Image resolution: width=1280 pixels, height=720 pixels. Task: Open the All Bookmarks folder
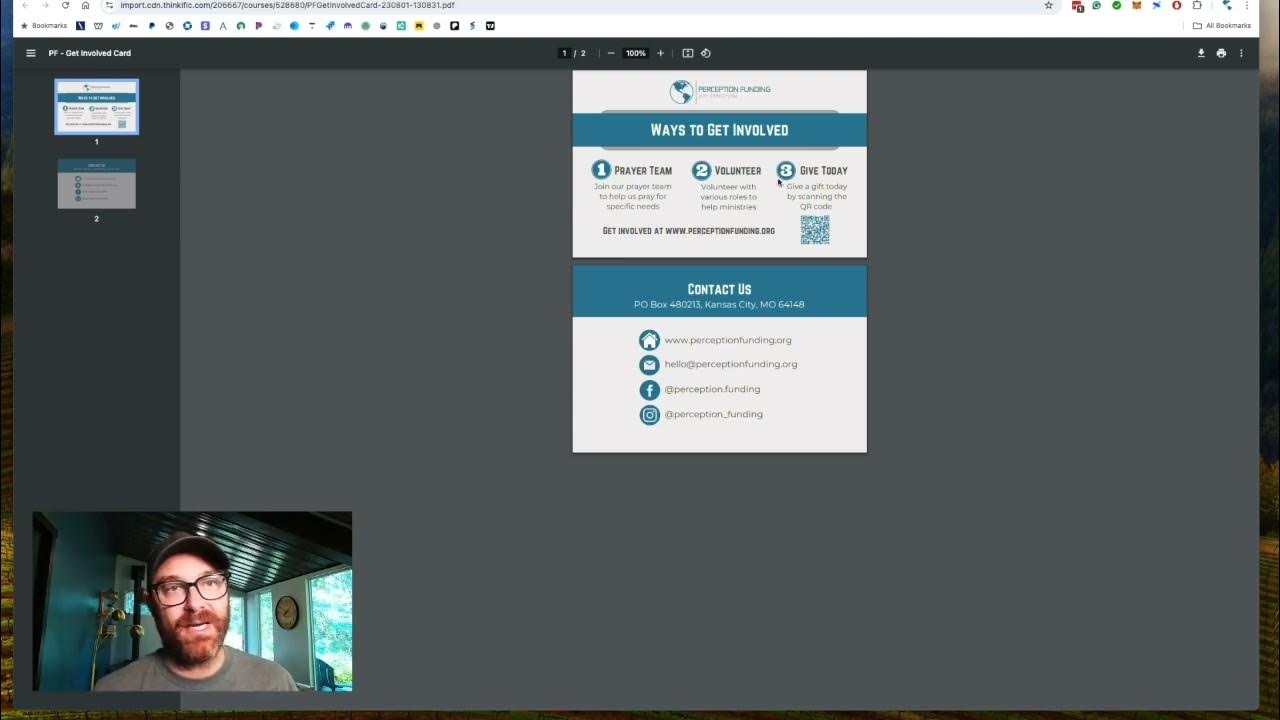coord(1222,26)
